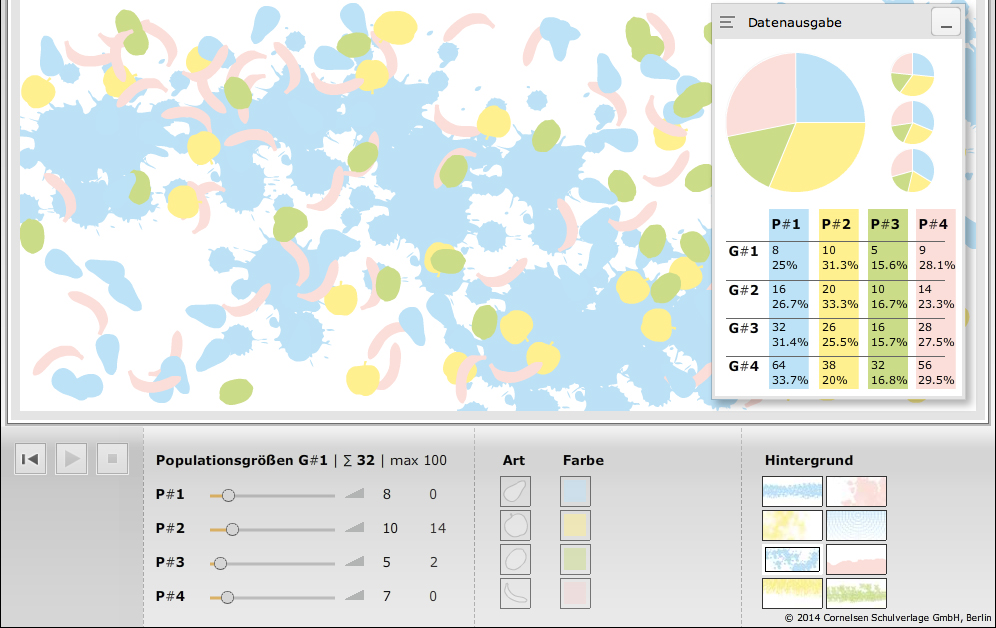Pick the pink color swatch for P#4
The image size is (996, 628).
575,594
